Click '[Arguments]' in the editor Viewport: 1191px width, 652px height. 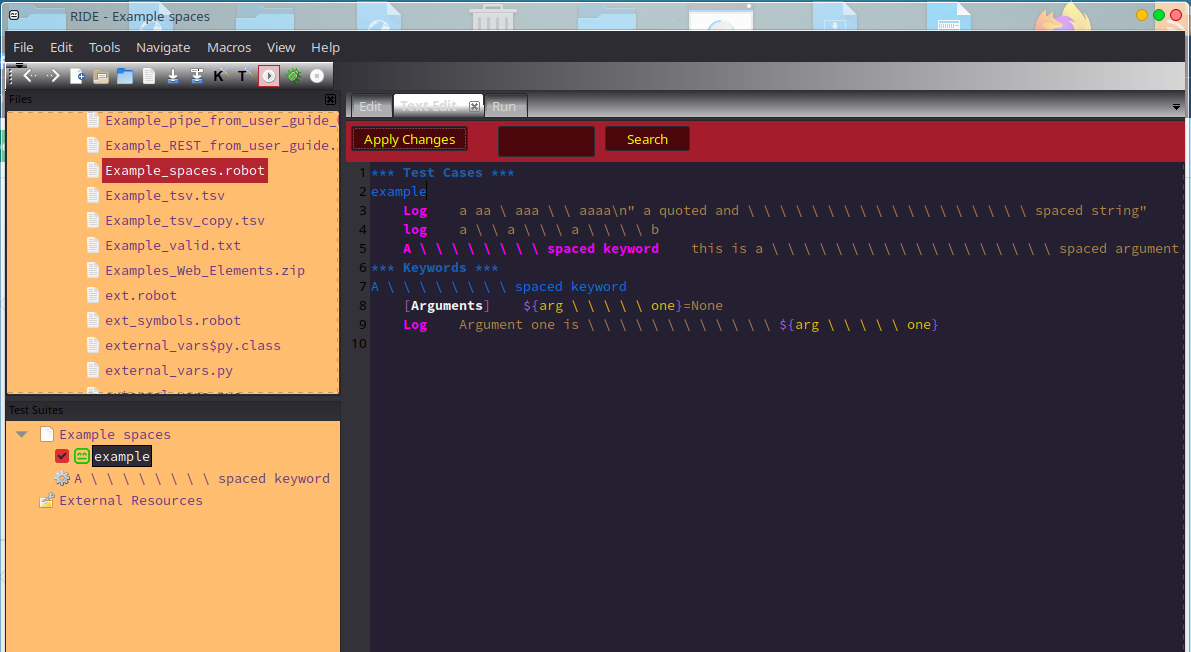pyautogui.click(x=447, y=305)
